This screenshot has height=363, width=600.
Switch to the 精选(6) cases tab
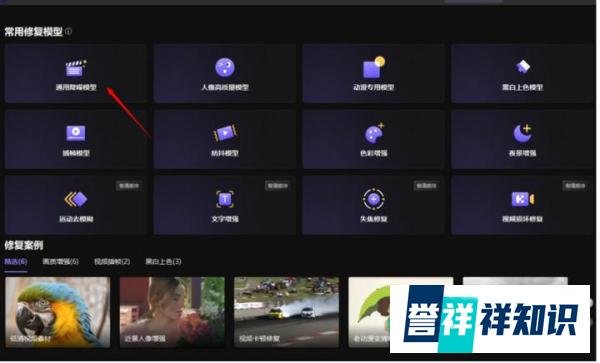[16, 262]
